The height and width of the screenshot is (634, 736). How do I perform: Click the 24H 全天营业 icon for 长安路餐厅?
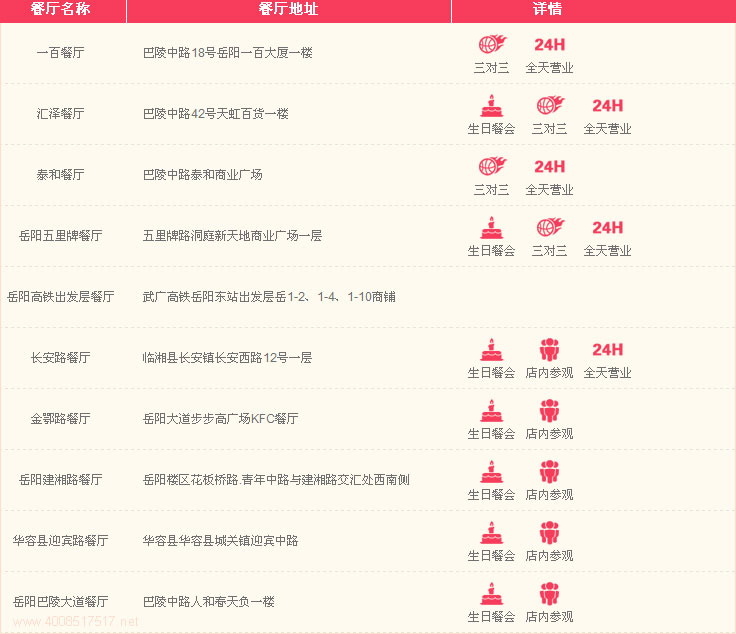(x=607, y=350)
